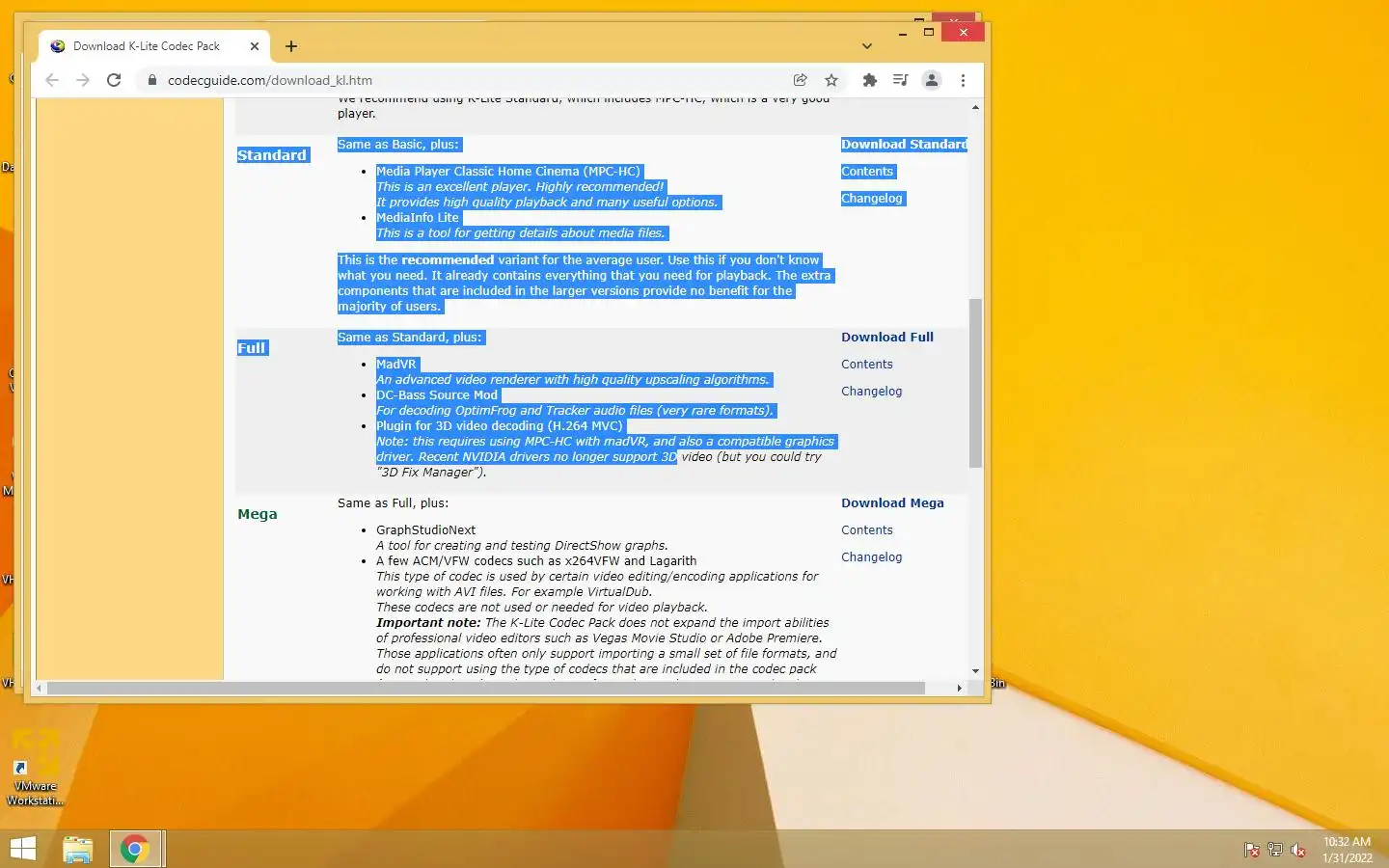Screen dimensions: 1389x868
Task: Open the Standard Changelog link
Action: tap(872, 199)
